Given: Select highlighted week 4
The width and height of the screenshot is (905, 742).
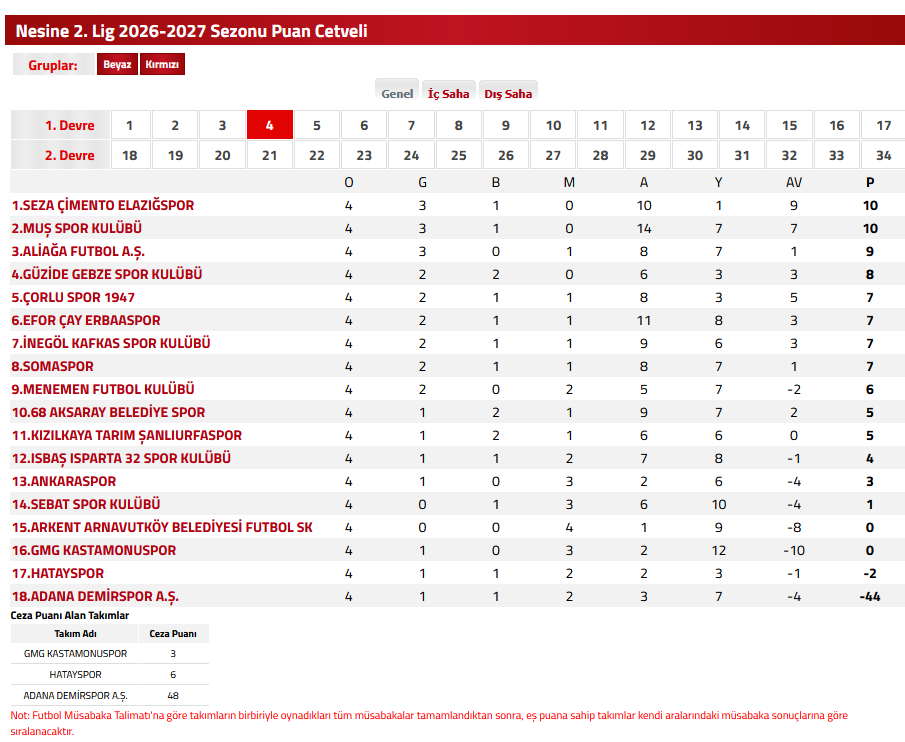Looking at the screenshot, I should [270, 125].
